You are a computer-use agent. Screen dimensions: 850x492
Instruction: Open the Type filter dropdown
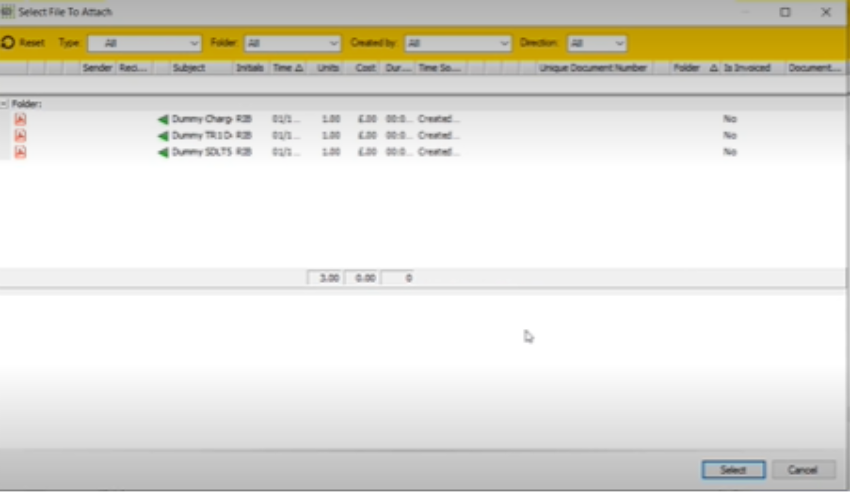(144, 43)
